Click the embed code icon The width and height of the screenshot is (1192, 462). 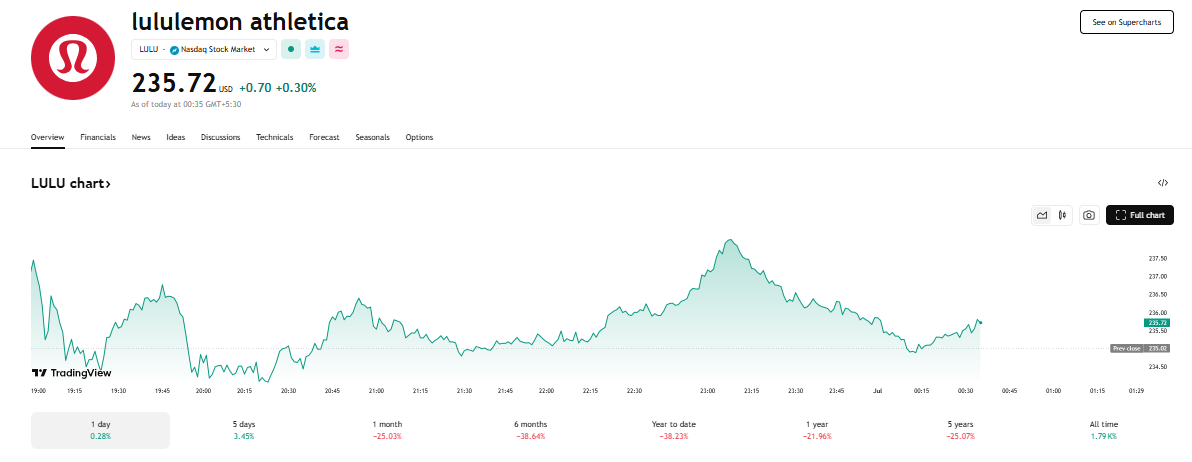(x=1162, y=182)
